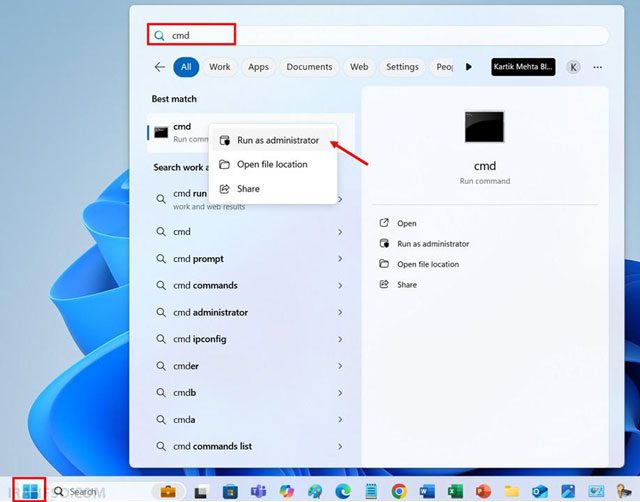Choose Open file location in context menu

coord(273,164)
